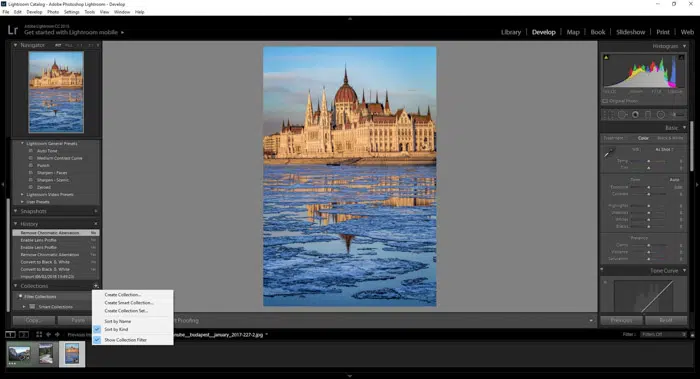Click the Paste button
This screenshot has height=379, width=700.
77,320
